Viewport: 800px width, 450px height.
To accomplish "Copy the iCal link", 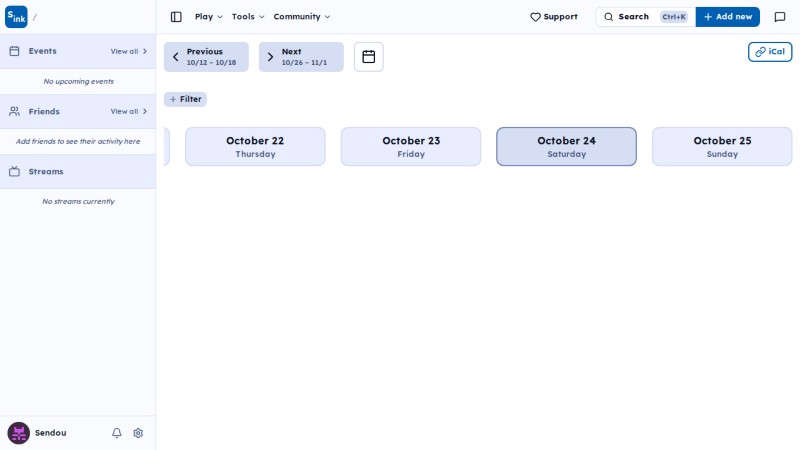I will tap(770, 52).
